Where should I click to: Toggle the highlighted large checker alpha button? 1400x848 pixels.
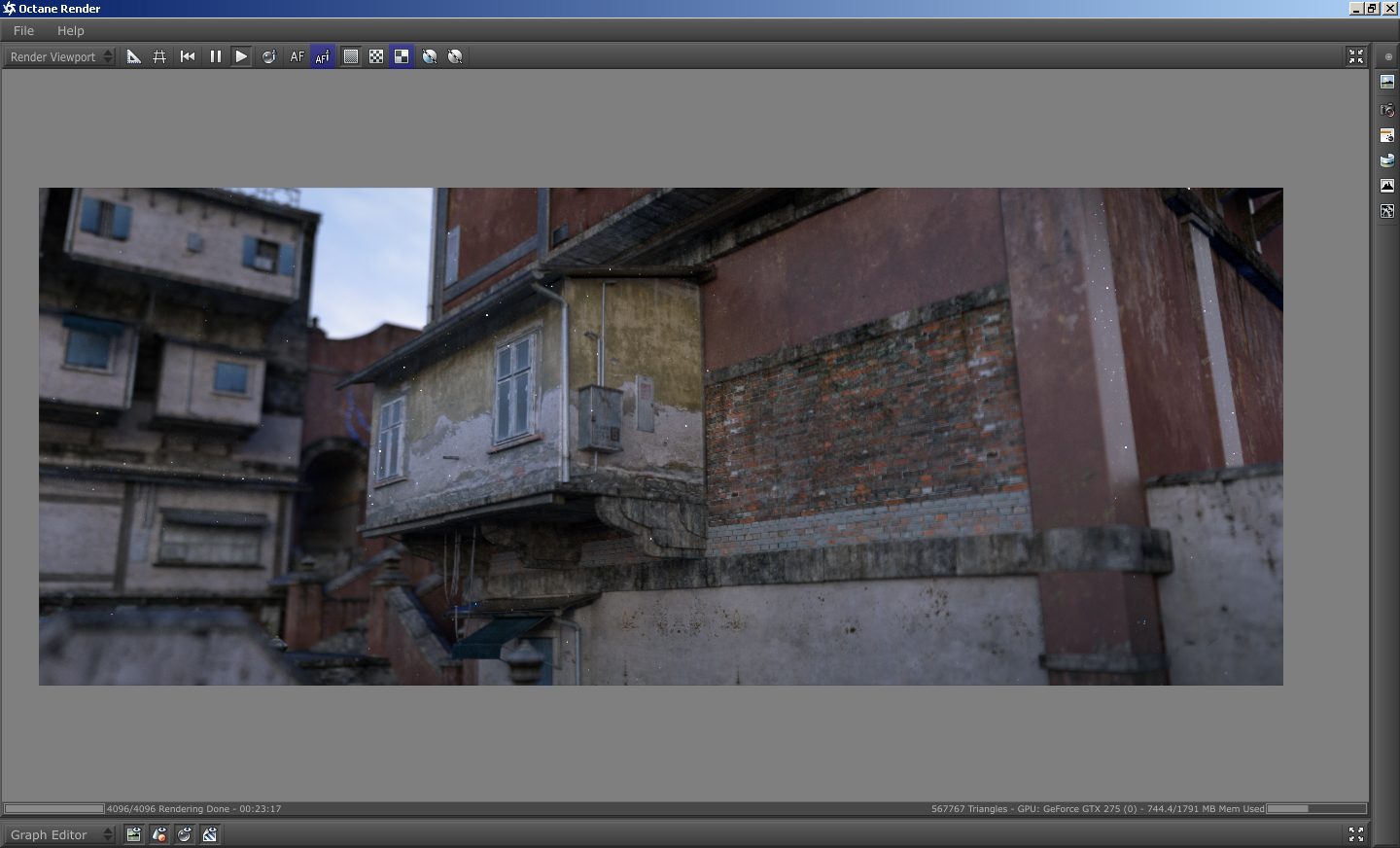coord(402,57)
